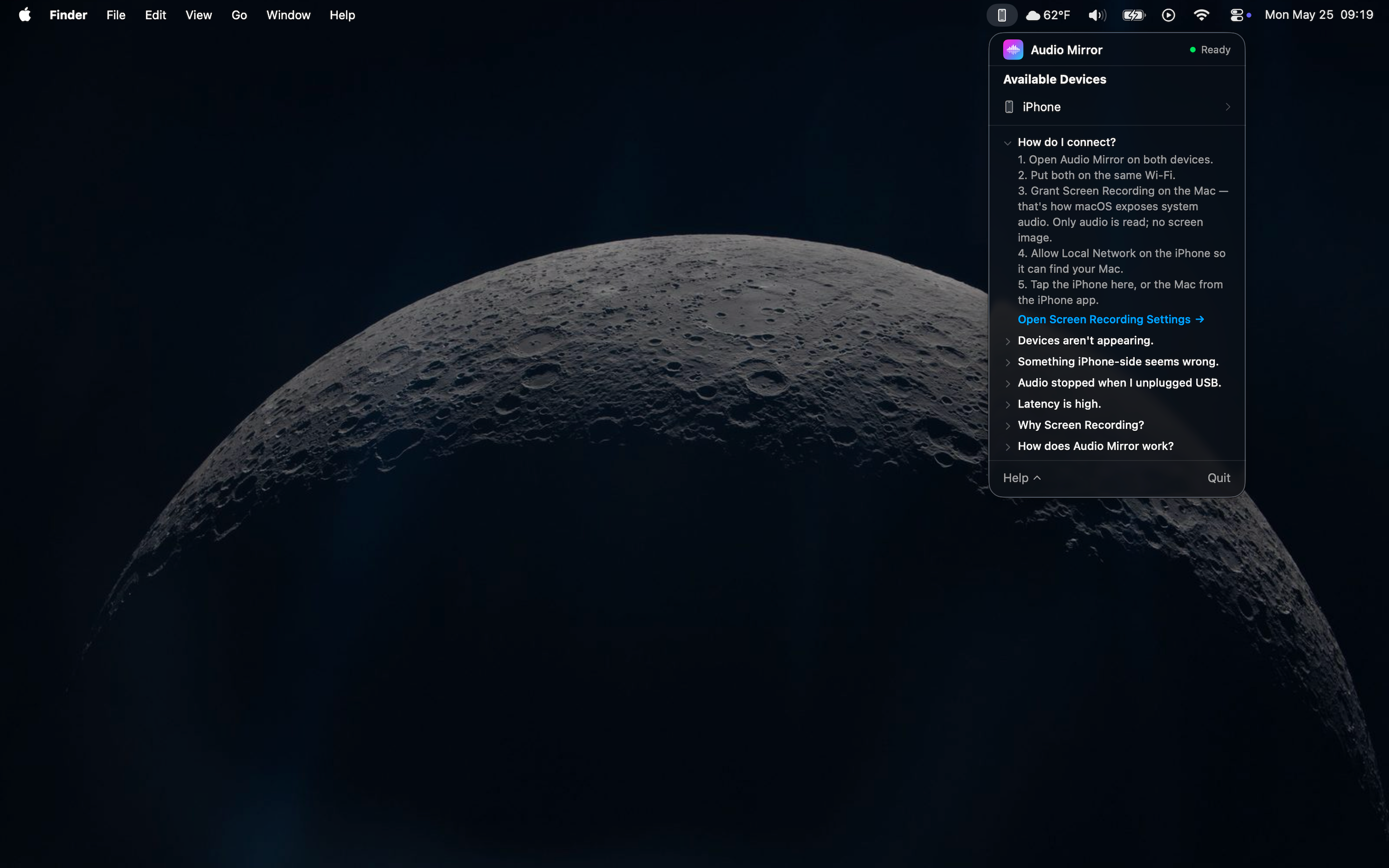Click the 'Available Devices' heading
This screenshot has width=1389, height=868.
(x=1054, y=79)
